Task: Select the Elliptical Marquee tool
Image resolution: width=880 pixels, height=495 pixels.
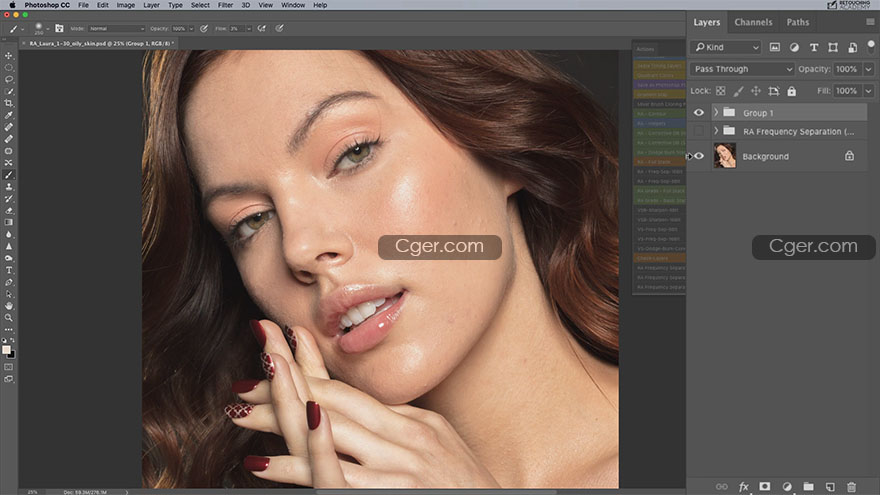Action: [x=8, y=67]
